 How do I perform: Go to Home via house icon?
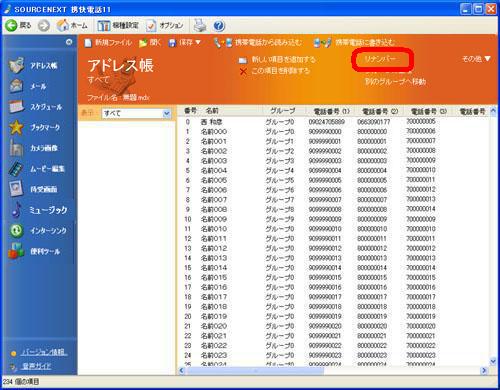pyautogui.click(x=63, y=25)
